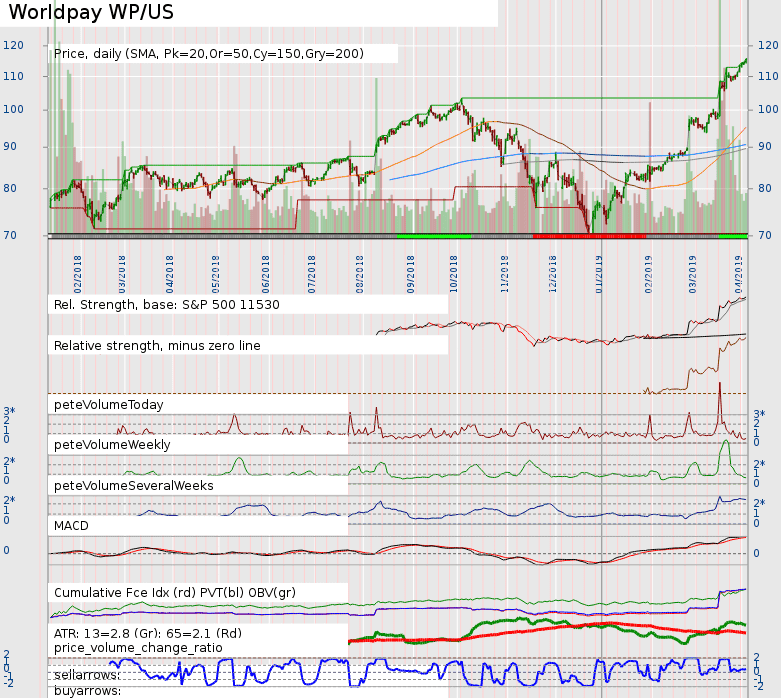Screen dimensions: 781x698
Task: Click the 'Rel. Strength, base: S&P 500 11530' label
Action: coord(166,304)
